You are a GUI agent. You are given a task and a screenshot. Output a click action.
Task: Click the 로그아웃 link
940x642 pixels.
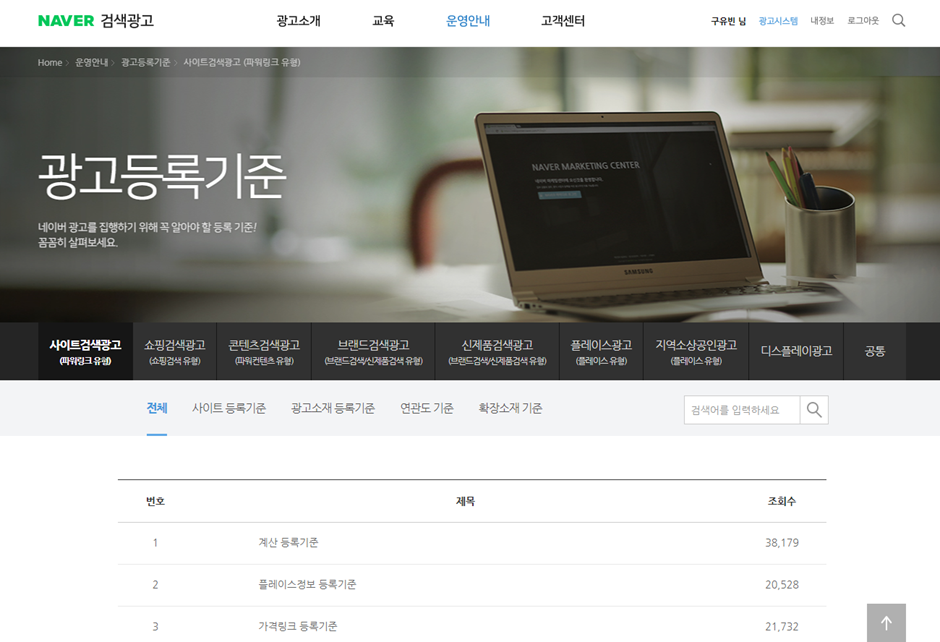click(x=863, y=21)
